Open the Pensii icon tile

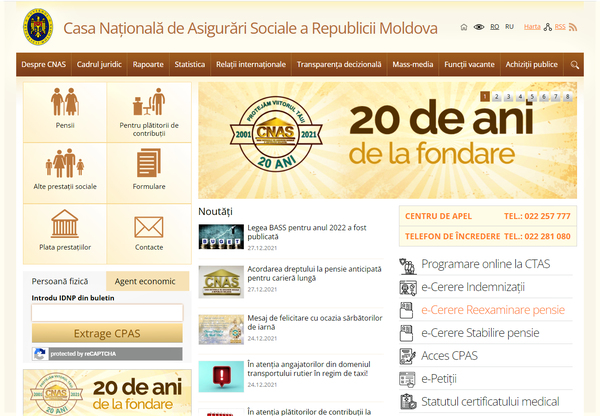65,109
